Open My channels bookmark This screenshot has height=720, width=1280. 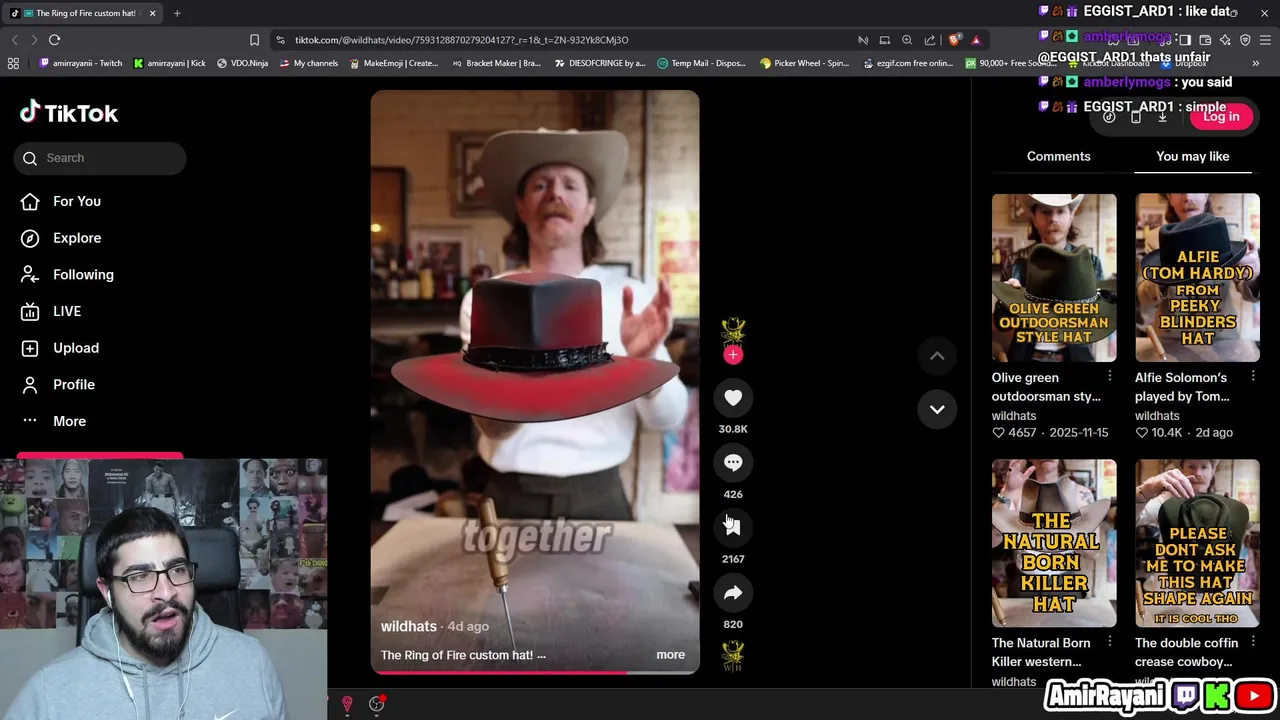308,63
